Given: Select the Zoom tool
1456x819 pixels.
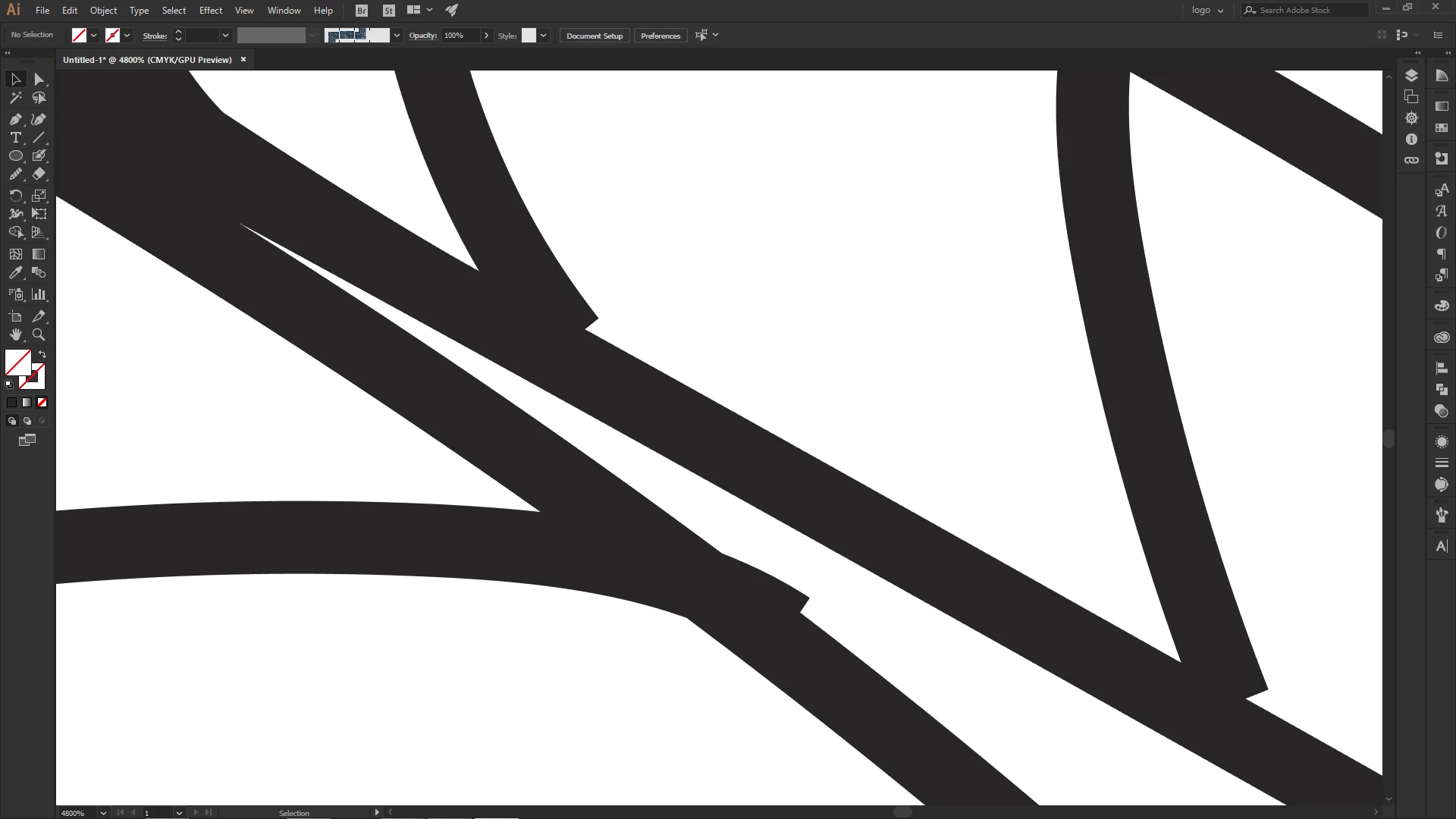Looking at the screenshot, I should tap(39, 334).
